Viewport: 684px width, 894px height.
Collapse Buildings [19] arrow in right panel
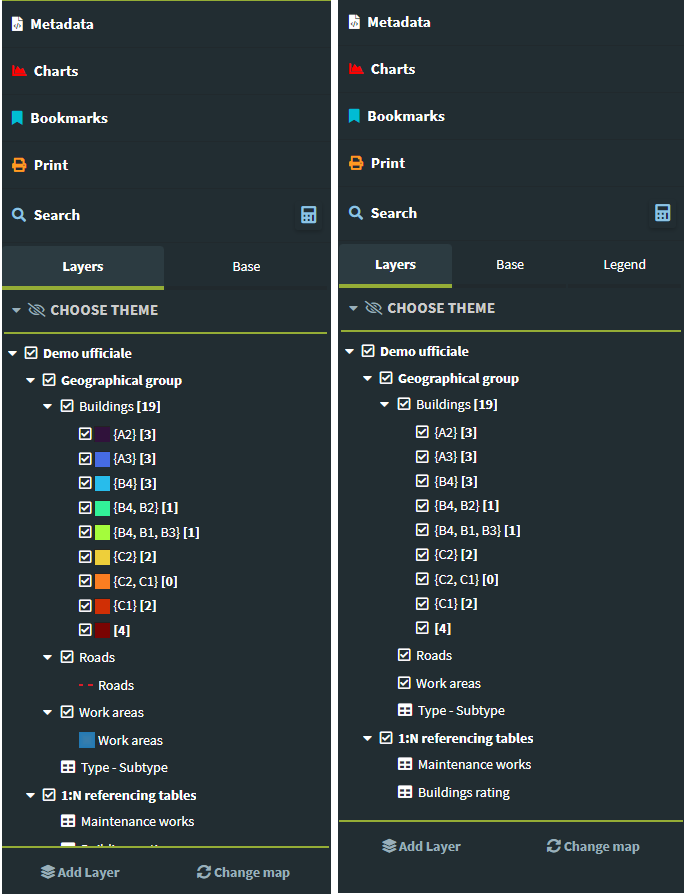click(x=385, y=404)
